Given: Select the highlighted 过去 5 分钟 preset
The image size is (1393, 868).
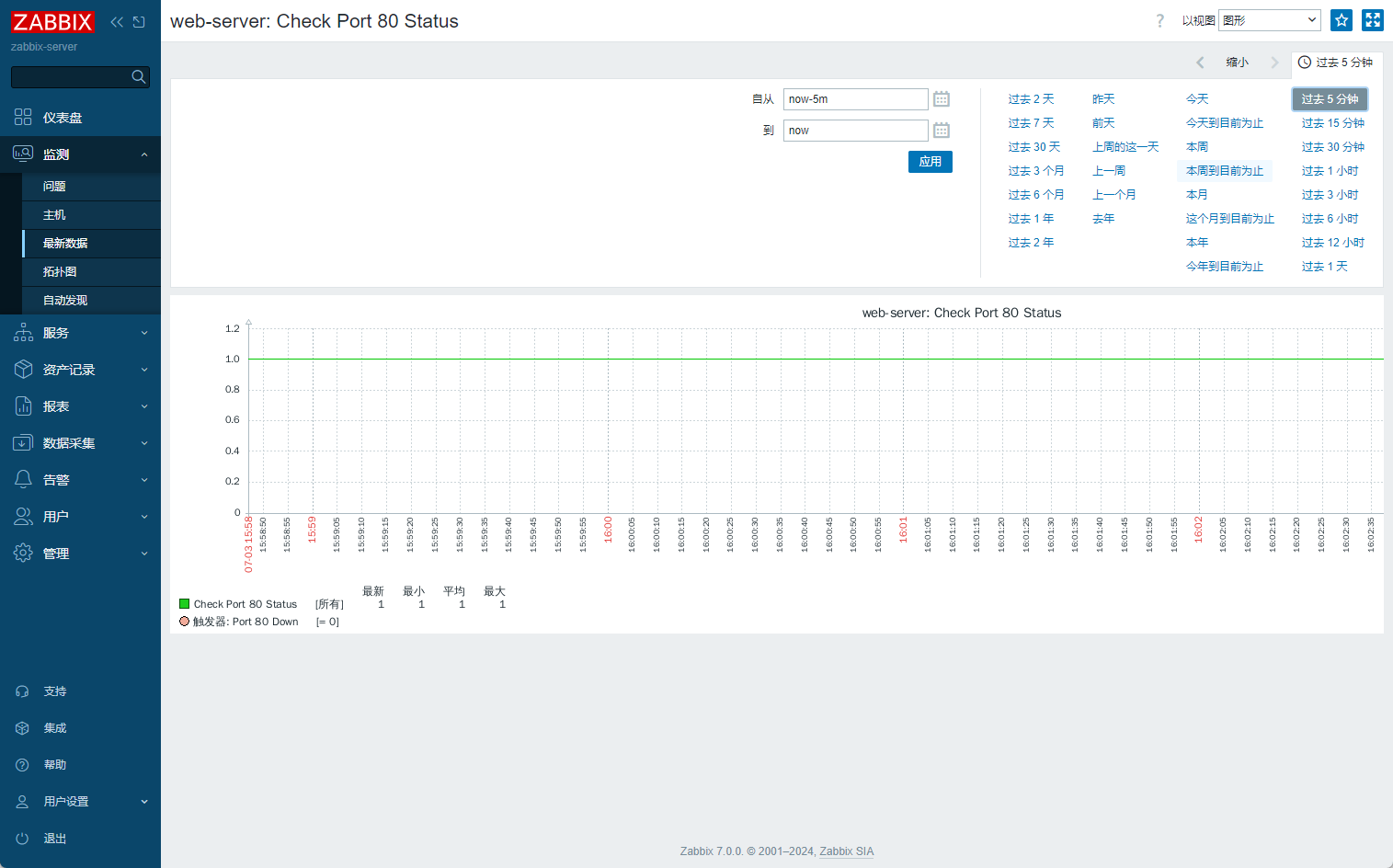Looking at the screenshot, I should click(1330, 99).
